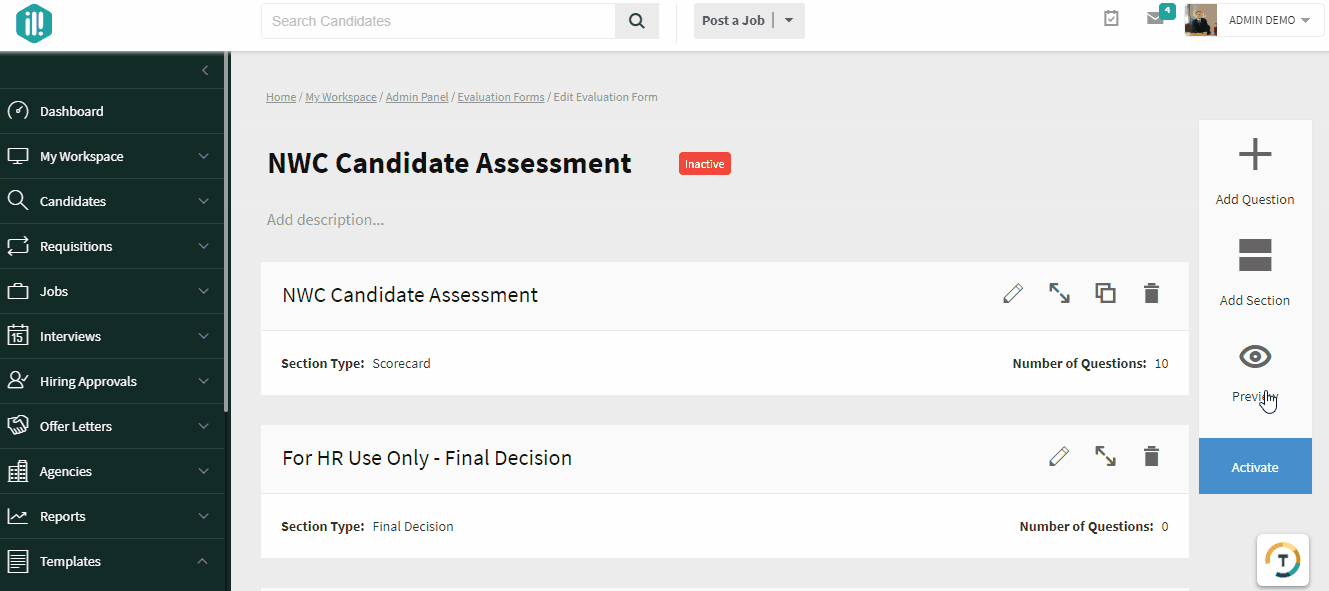Expand the NWC Candidate Assessment section arrows icon

(x=1059, y=293)
